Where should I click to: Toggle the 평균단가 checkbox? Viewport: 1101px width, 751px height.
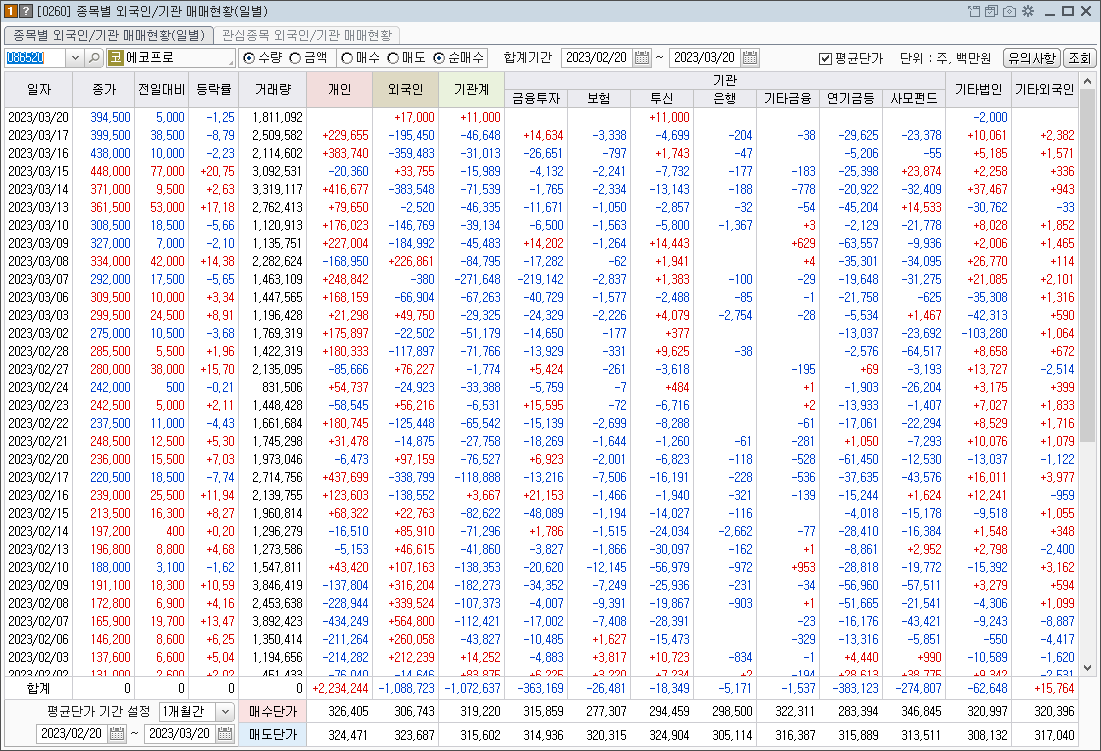point(825,58)
